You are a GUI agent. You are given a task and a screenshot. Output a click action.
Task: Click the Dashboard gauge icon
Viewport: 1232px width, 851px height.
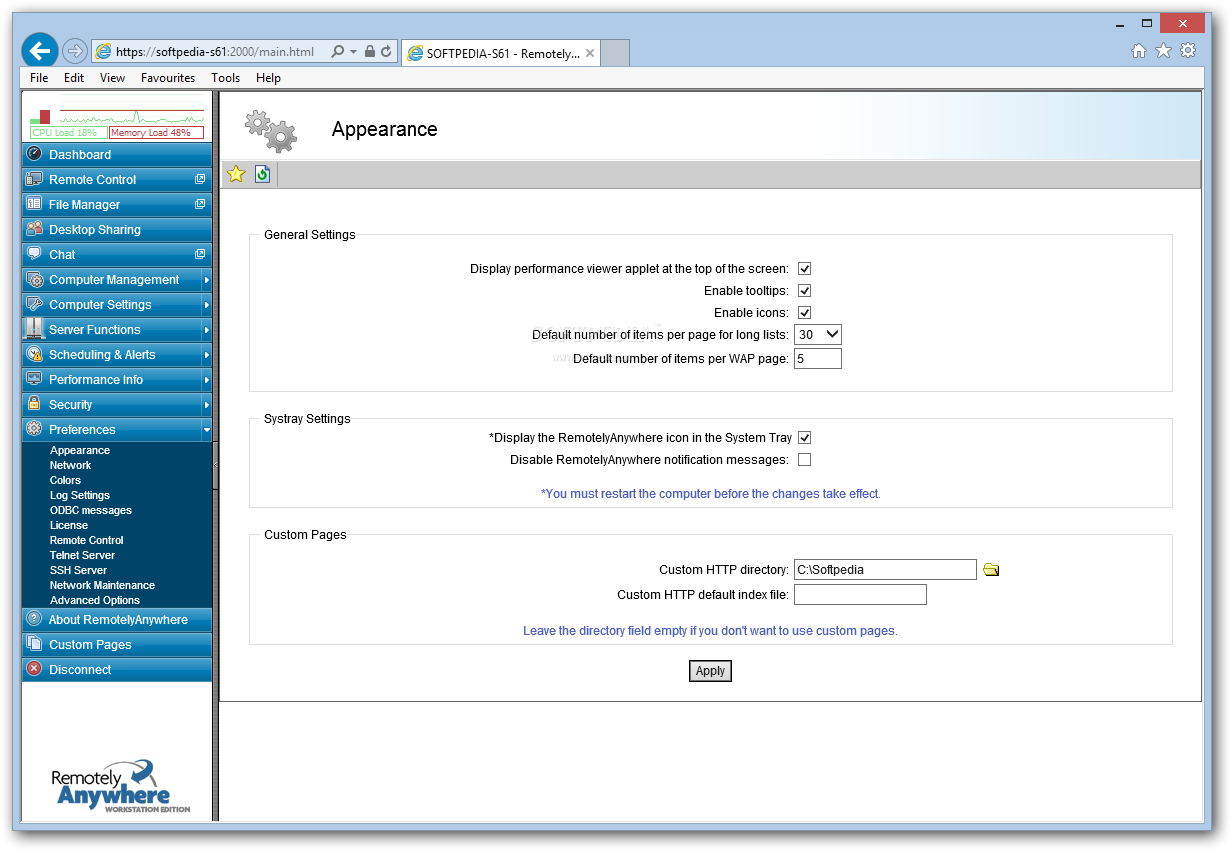tap(34, 154)
